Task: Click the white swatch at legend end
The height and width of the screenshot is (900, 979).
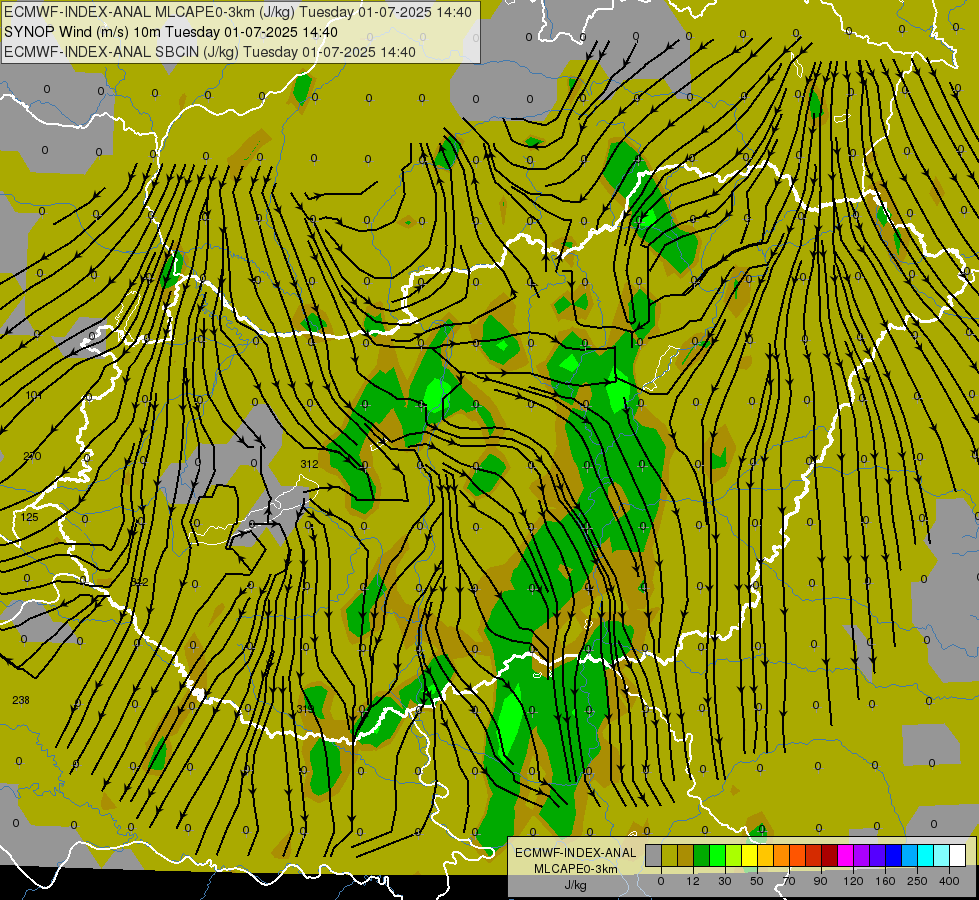Action: 957,855
